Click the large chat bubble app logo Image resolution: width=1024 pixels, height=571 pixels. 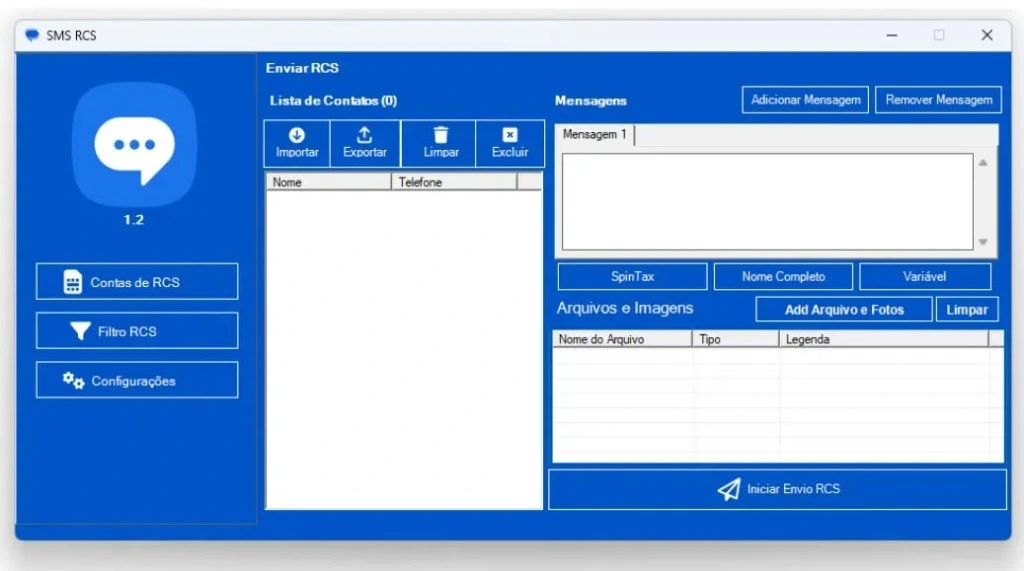tap(135, 144)
